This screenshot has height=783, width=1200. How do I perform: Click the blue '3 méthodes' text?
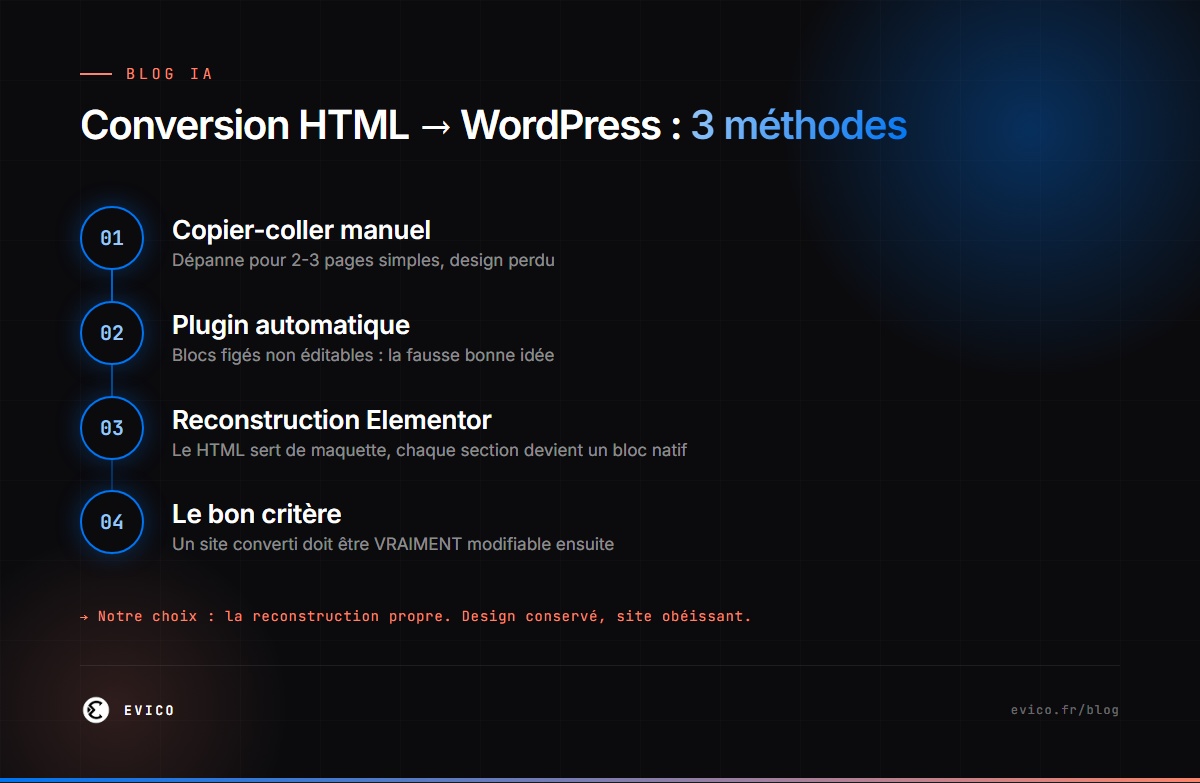[x=799, y=126]
